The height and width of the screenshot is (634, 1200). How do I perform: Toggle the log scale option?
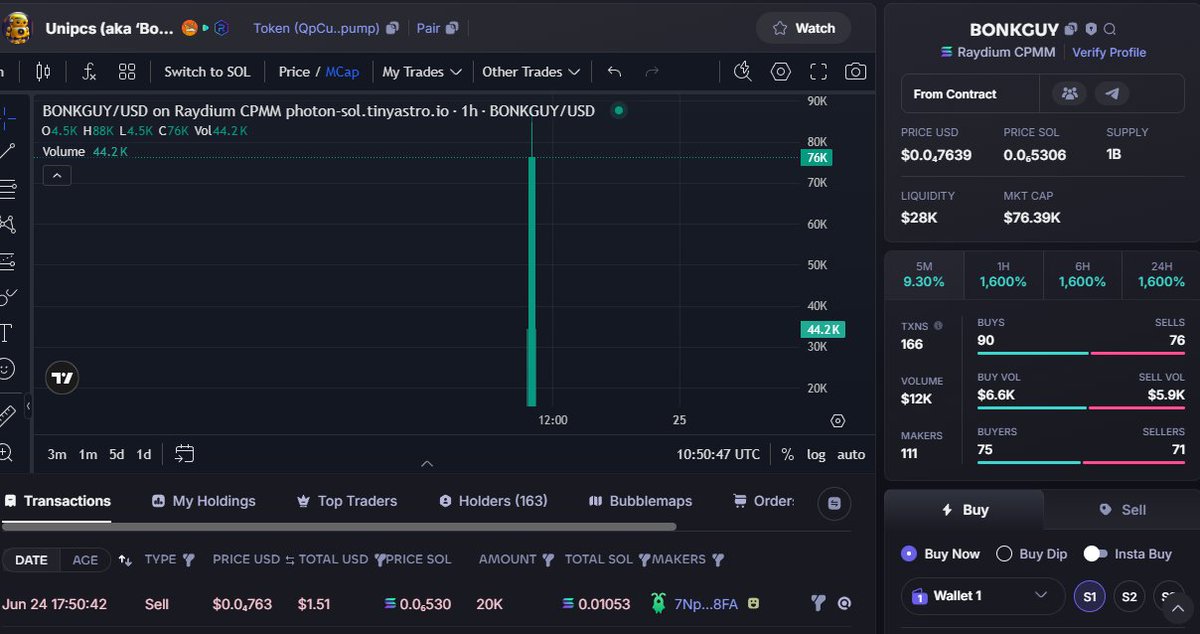(x=816, y=454)
